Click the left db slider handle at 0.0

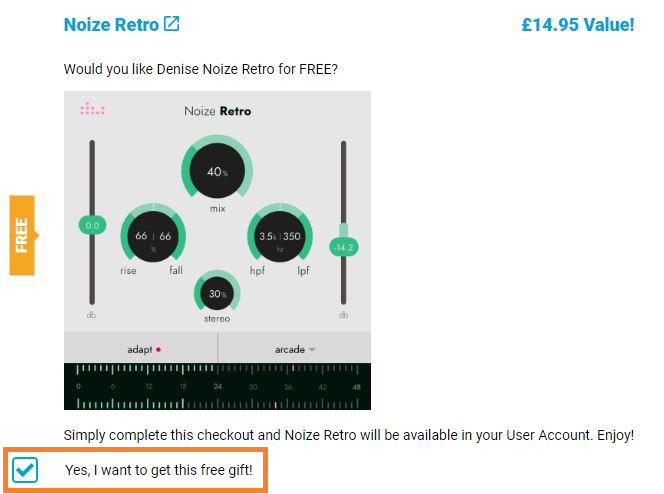pyautogui.click(x=92, y=226)
